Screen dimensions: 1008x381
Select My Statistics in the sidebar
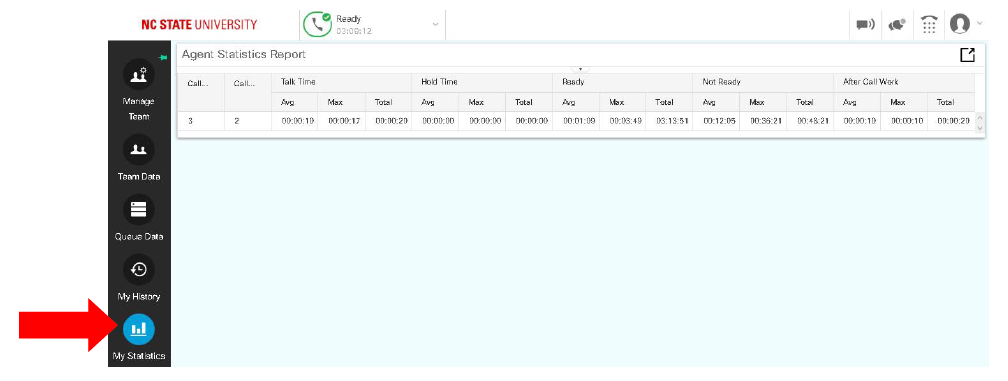[x=139, y=337]
